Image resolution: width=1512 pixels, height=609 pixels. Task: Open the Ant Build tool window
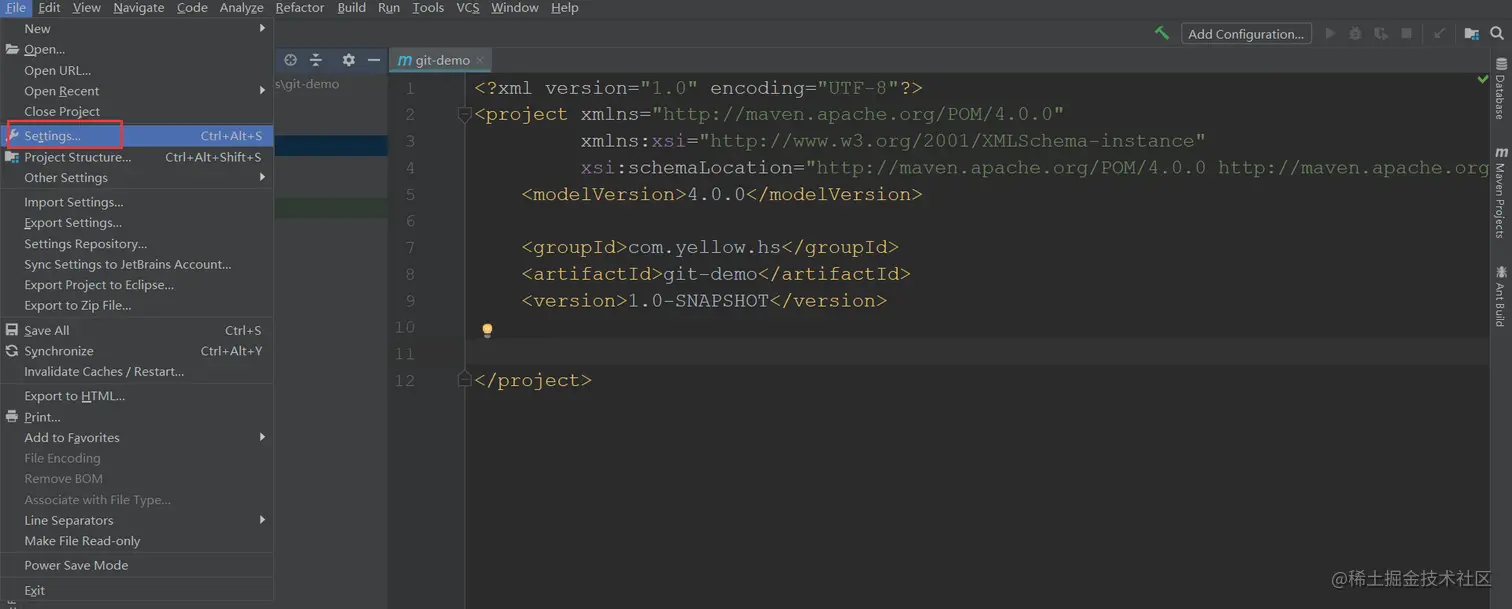click(1500, 296)
